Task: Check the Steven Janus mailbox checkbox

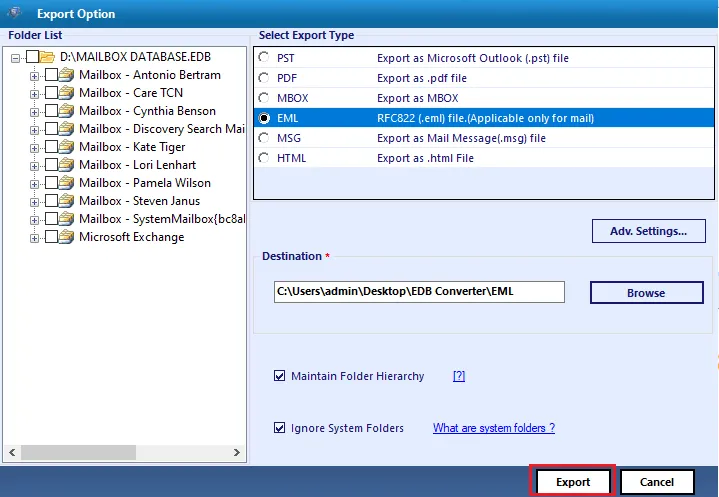Action: click(51, 201)
